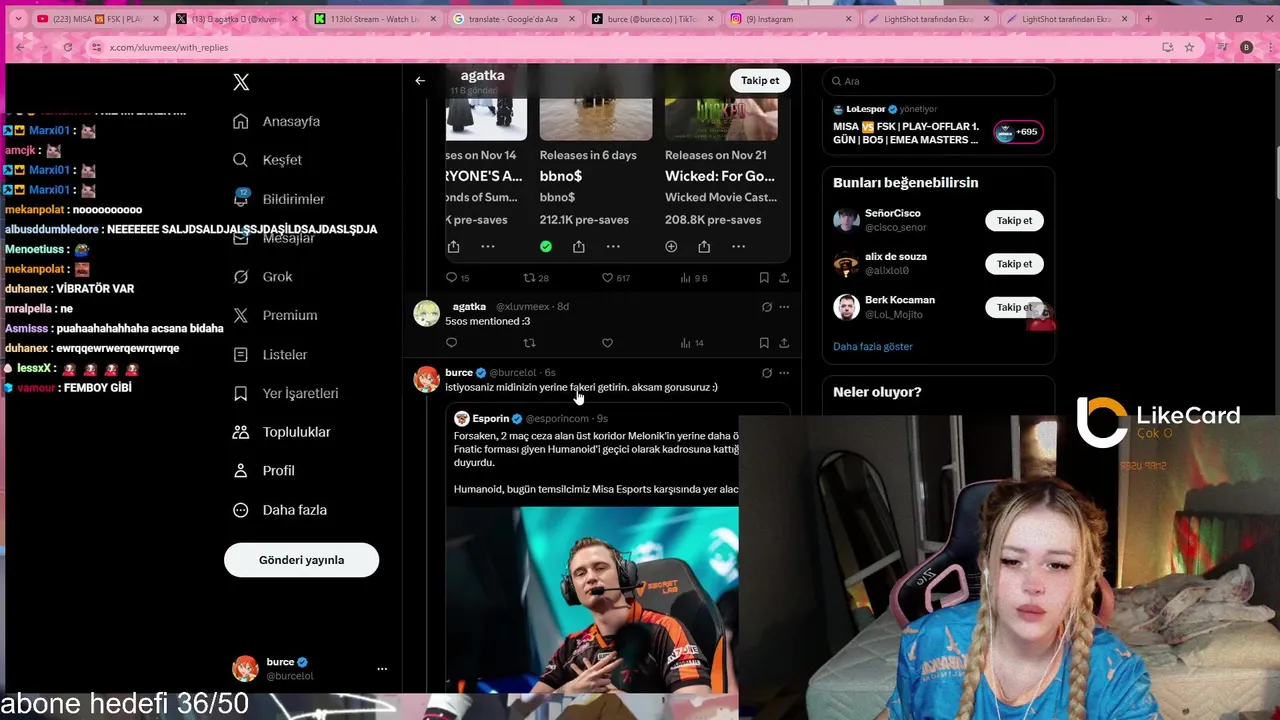Follow SeñorCisco with Takip et
The width and height of the screenshot is (1280, 720).
coord(1014,221)
